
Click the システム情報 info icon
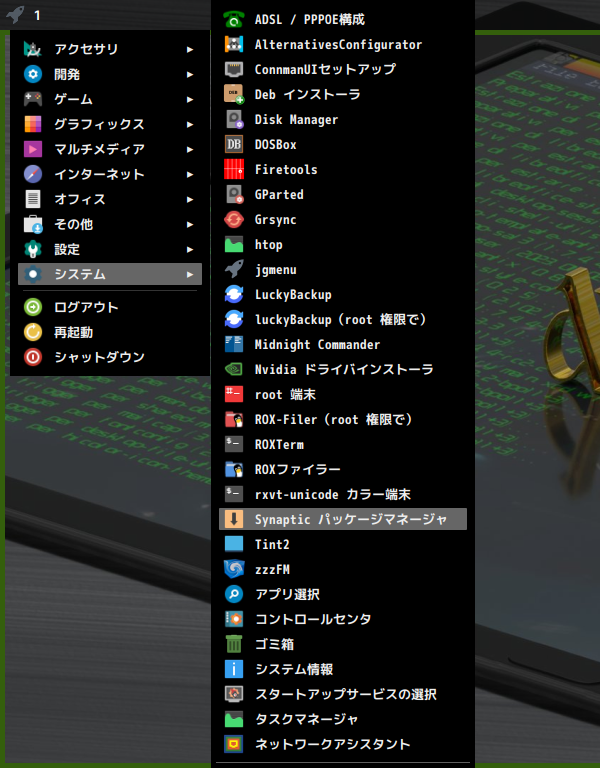click(234, 669)
